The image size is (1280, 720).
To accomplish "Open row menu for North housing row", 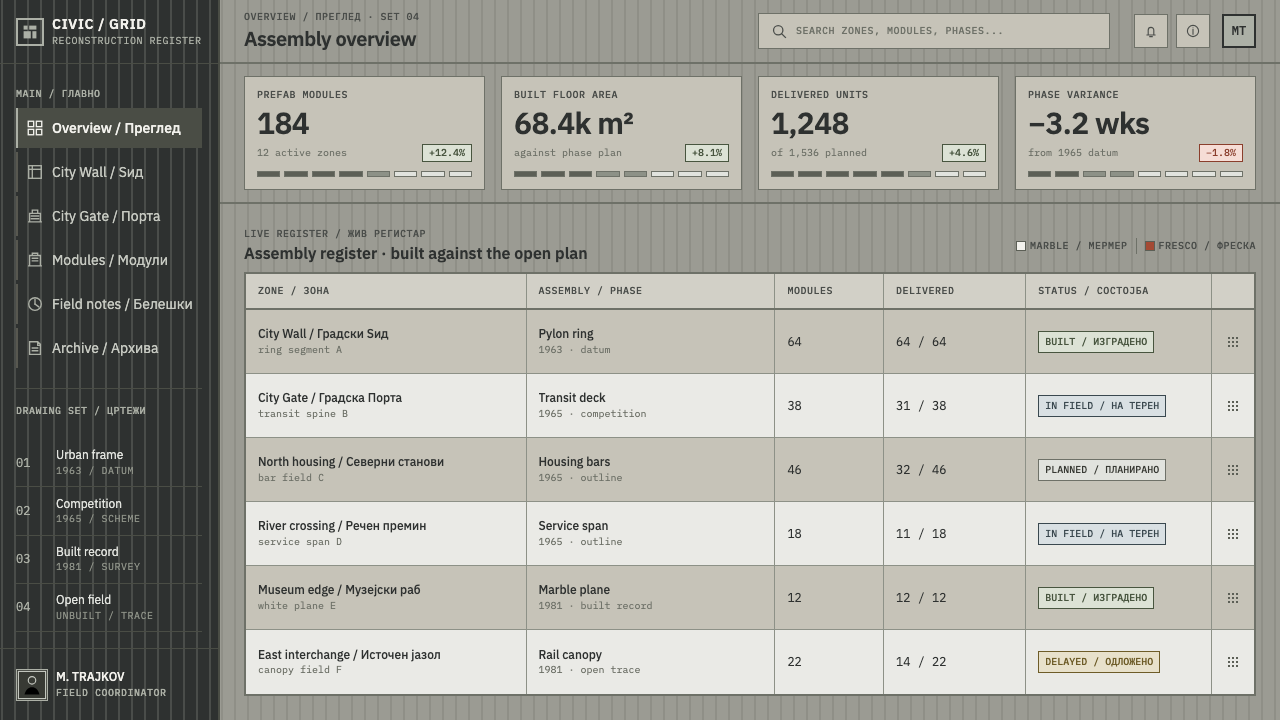I will [x=1233, y=470].
